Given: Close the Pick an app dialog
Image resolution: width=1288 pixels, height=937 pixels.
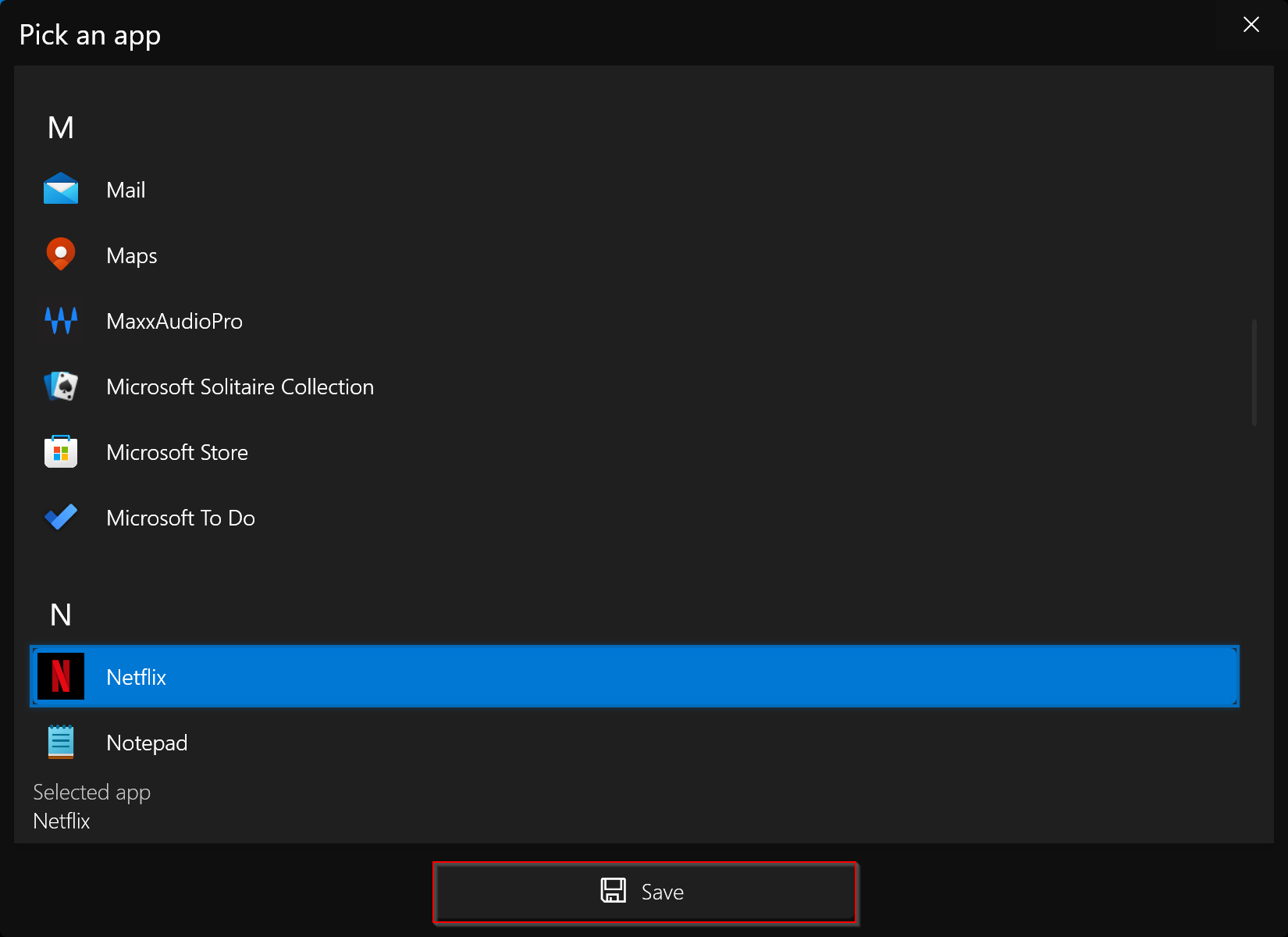Looking at the screenshot, I should (1251, 25).
